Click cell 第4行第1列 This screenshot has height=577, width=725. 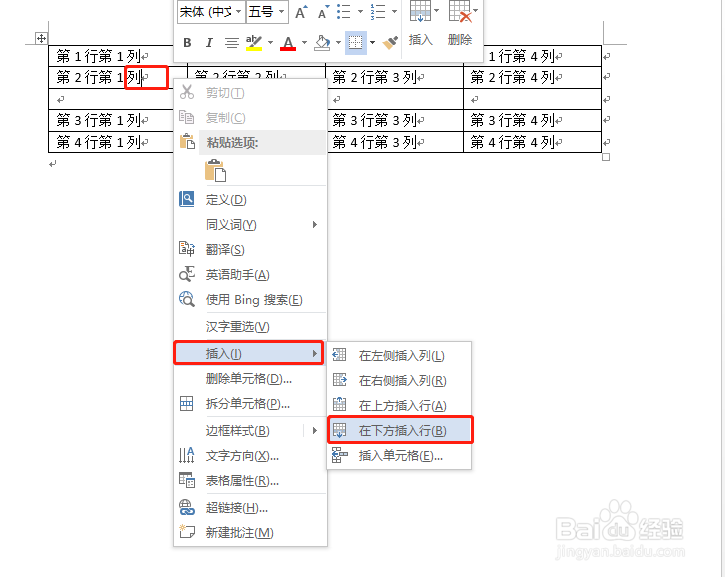[111, 142]
